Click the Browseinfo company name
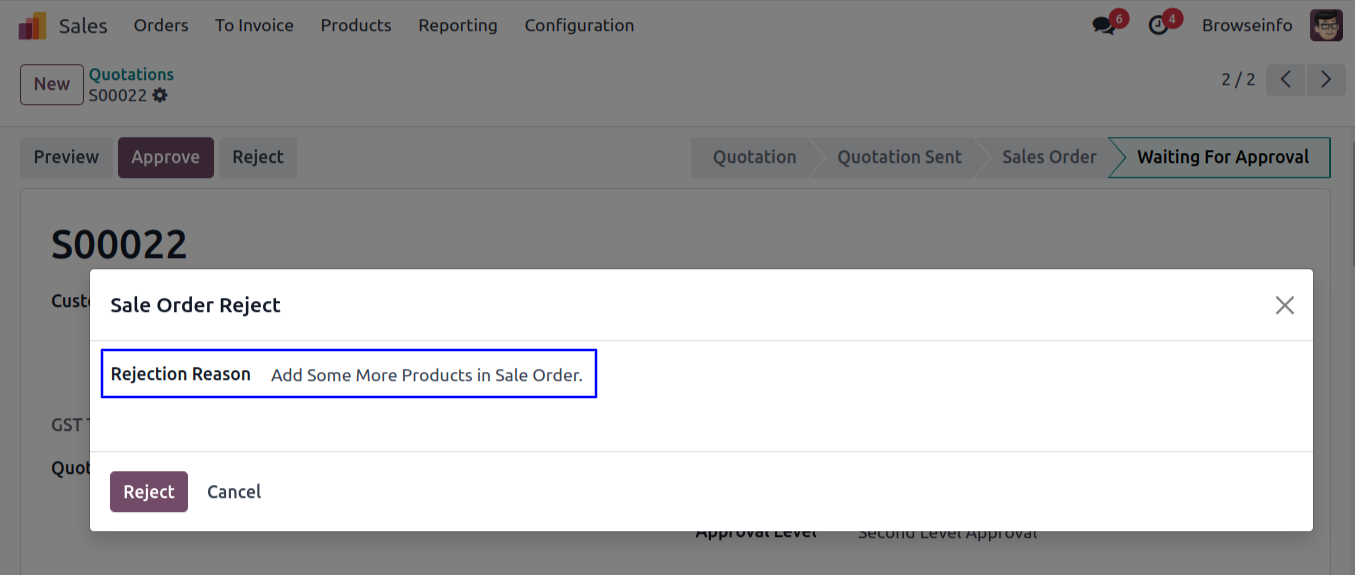Viewport: 1355px width, 575px height. click(x=1247, y=26)
